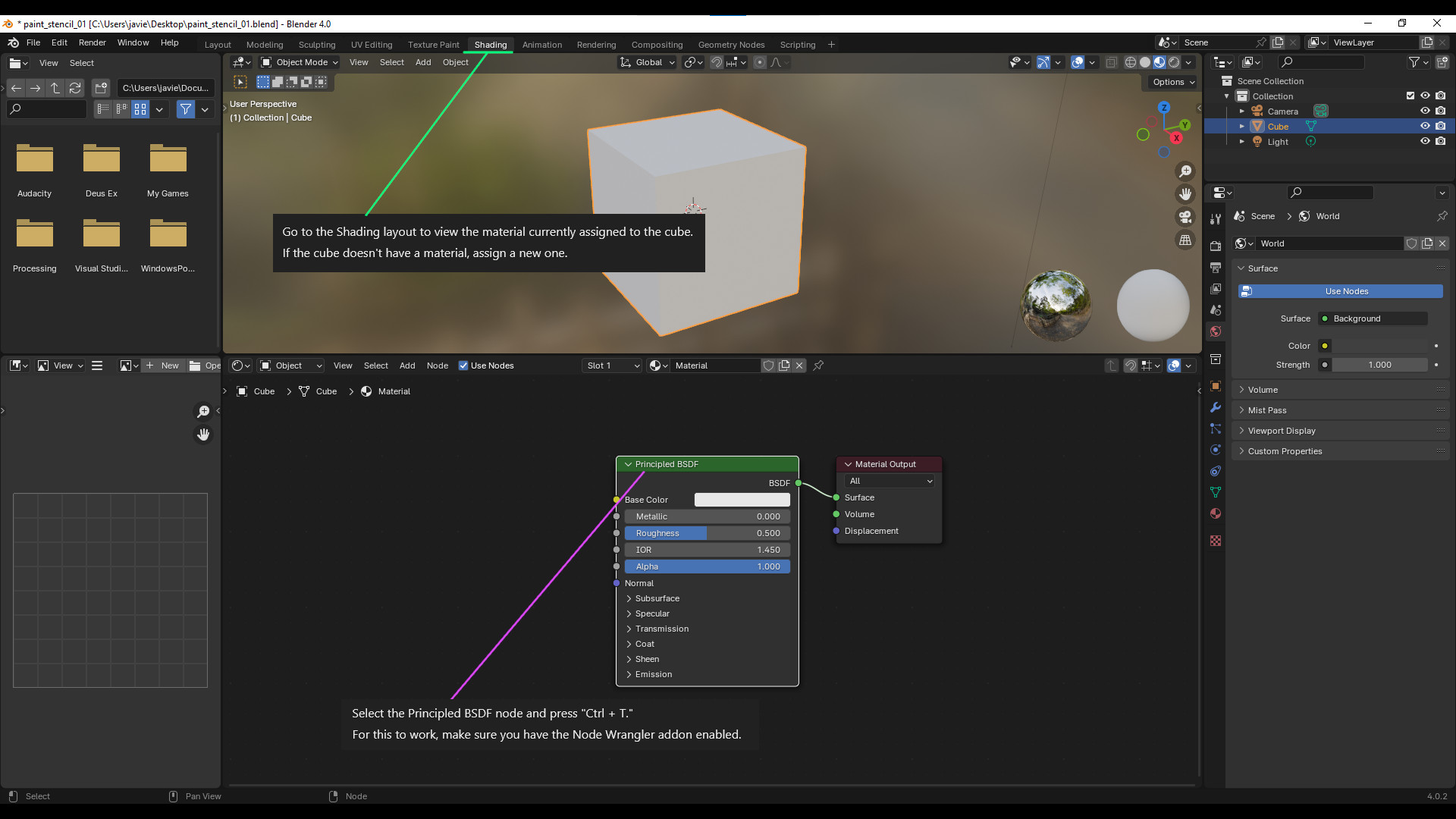This screenshot has width=1456, height=819.
Task: Open the Modifiers properties tab
Action: 1216,406
